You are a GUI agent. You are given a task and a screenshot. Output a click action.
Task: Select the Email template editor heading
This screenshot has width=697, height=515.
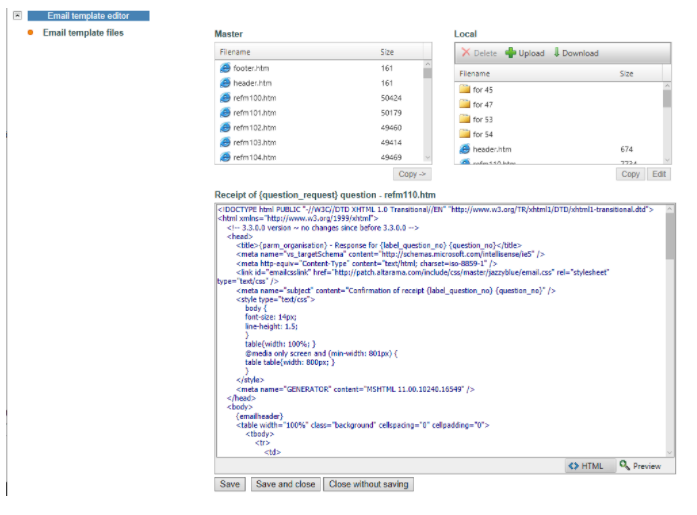(88, 16)
